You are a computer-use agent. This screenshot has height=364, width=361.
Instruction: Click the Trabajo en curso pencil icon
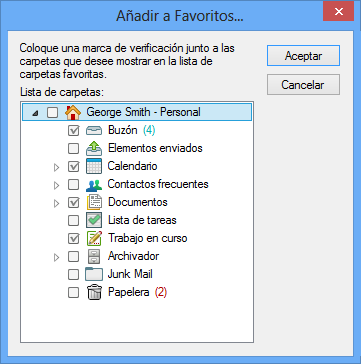tap(94, 238)
